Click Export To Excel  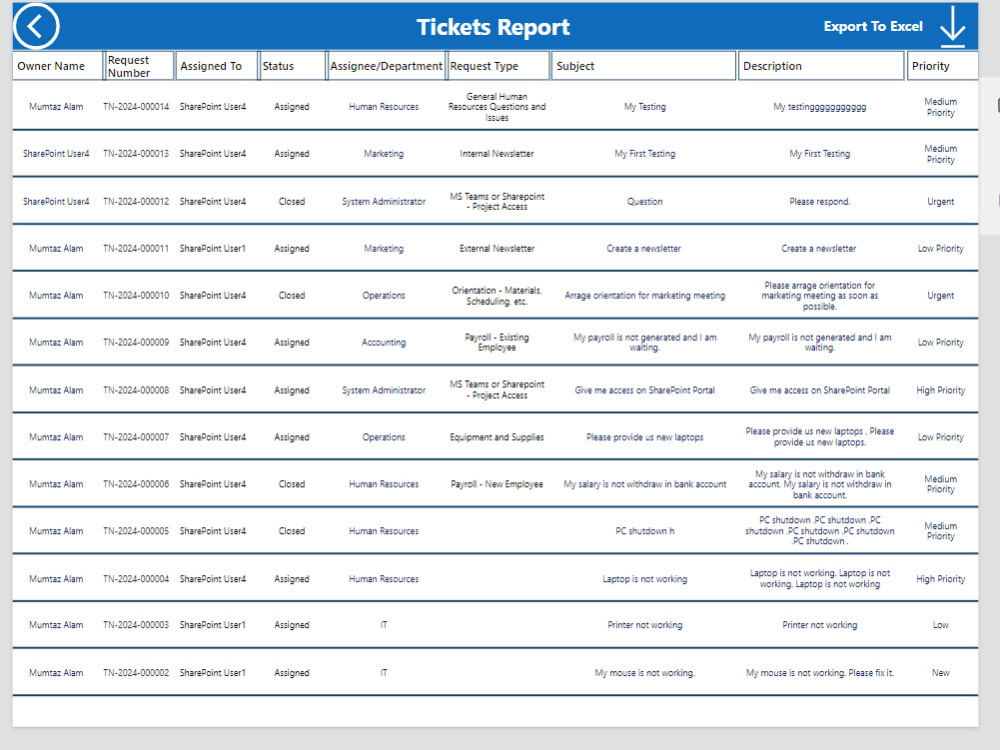(x=872, y=26)
